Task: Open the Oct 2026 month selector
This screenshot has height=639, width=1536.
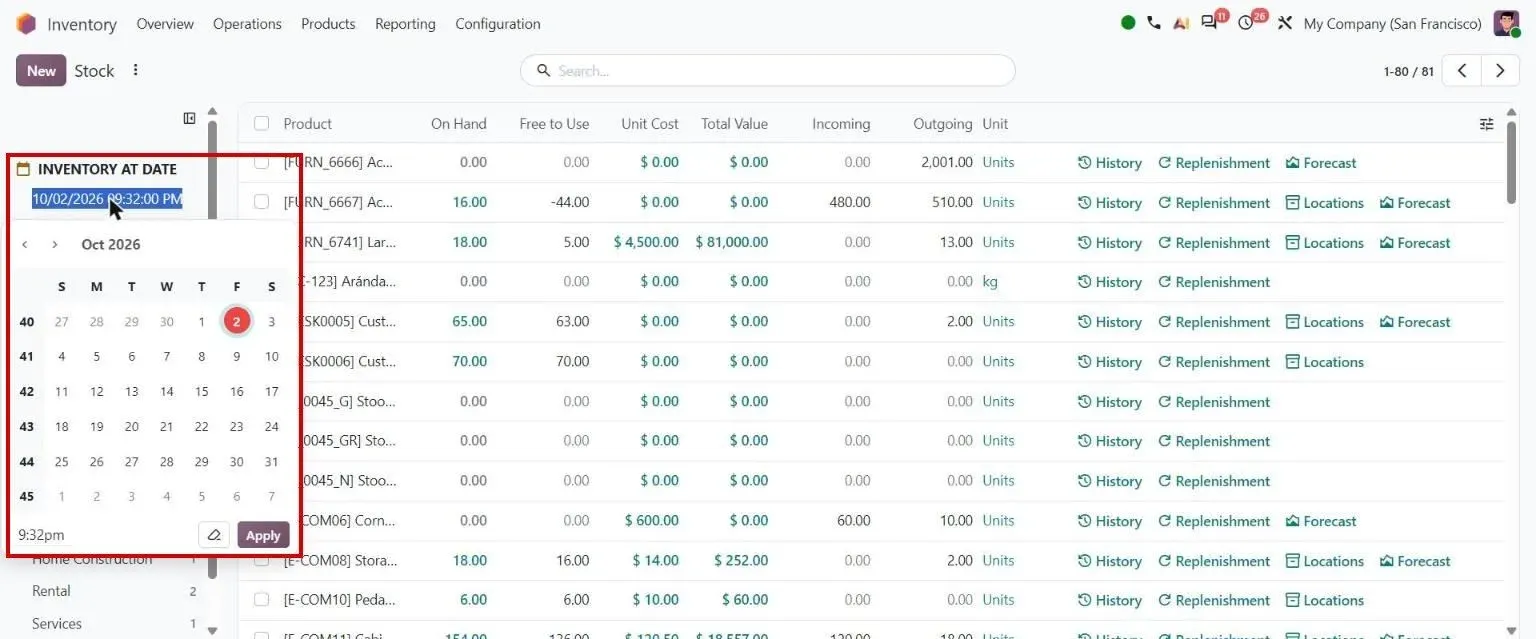Action: pyautogui.click(x=111, y=244)
